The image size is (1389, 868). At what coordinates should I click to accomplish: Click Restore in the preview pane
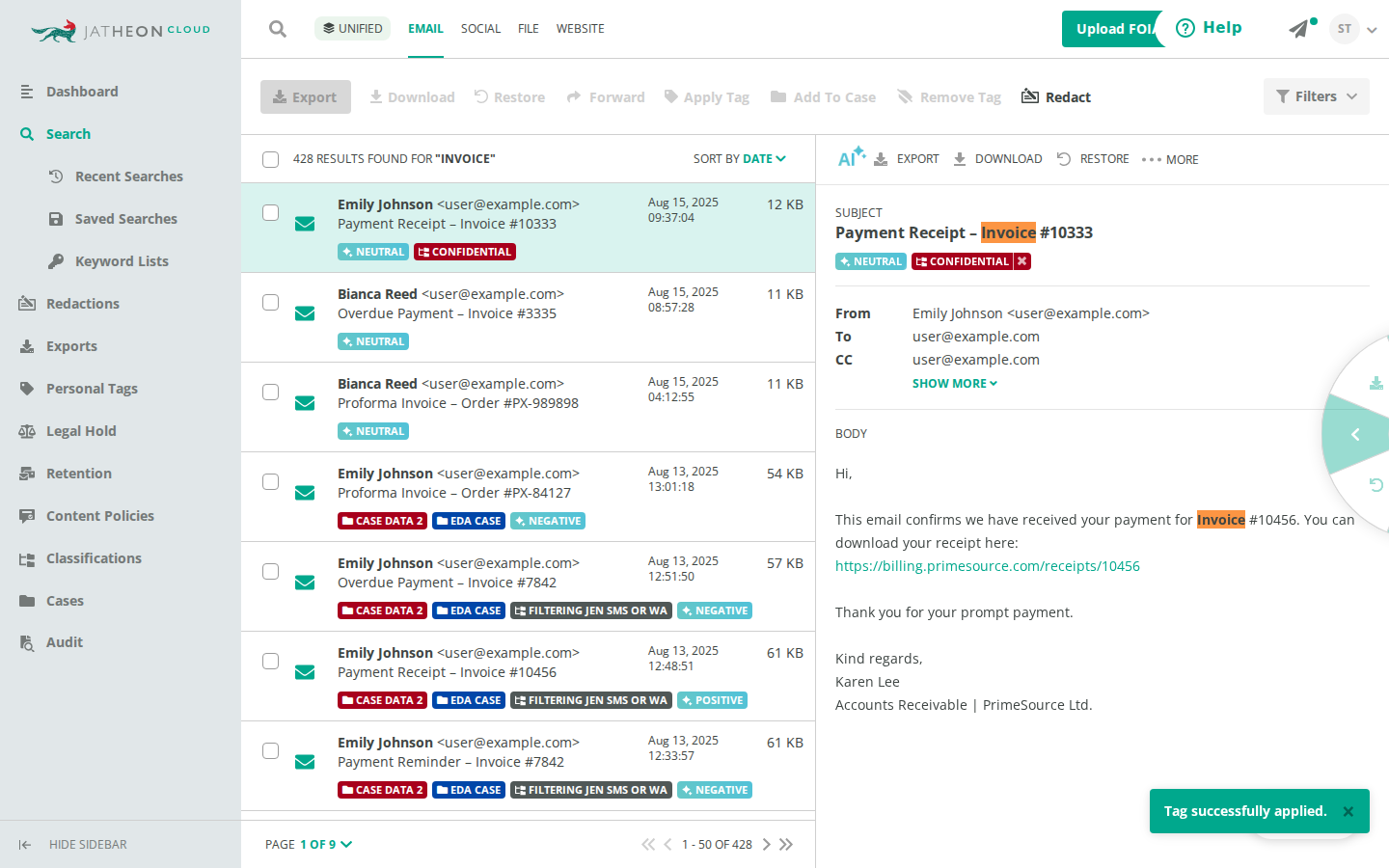(1093, 159)
